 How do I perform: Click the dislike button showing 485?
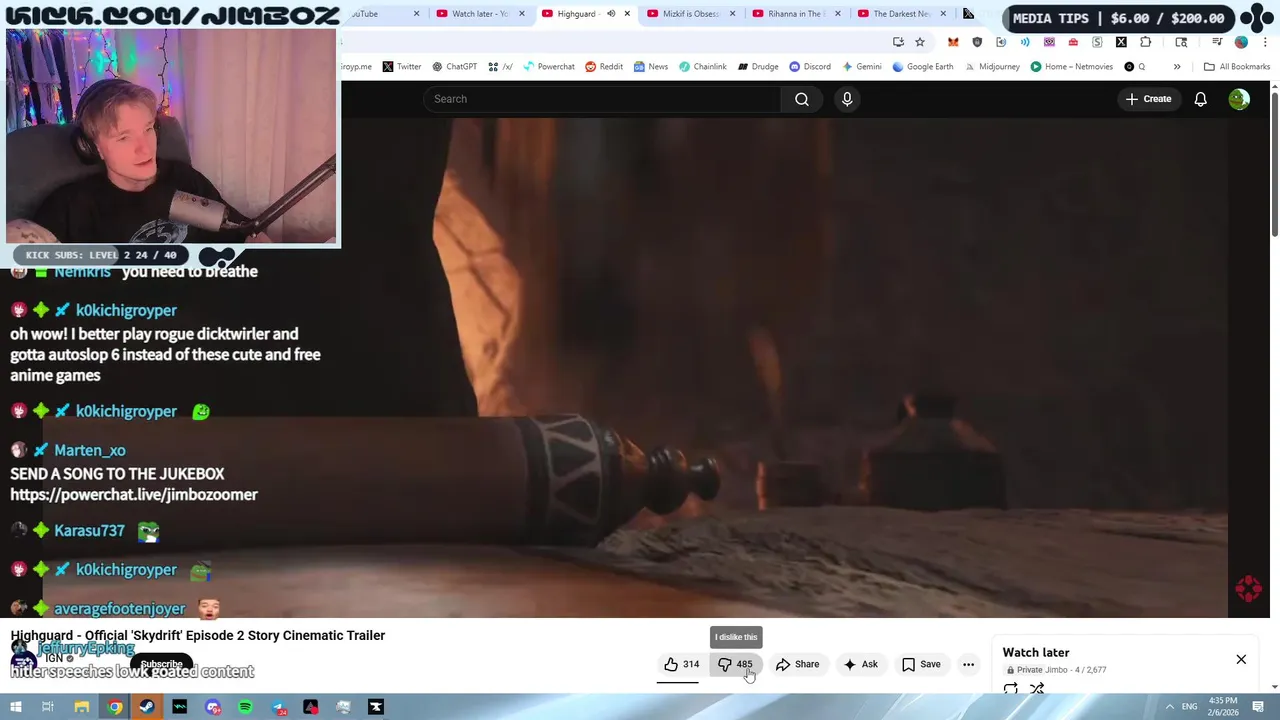tap(735, 664)
